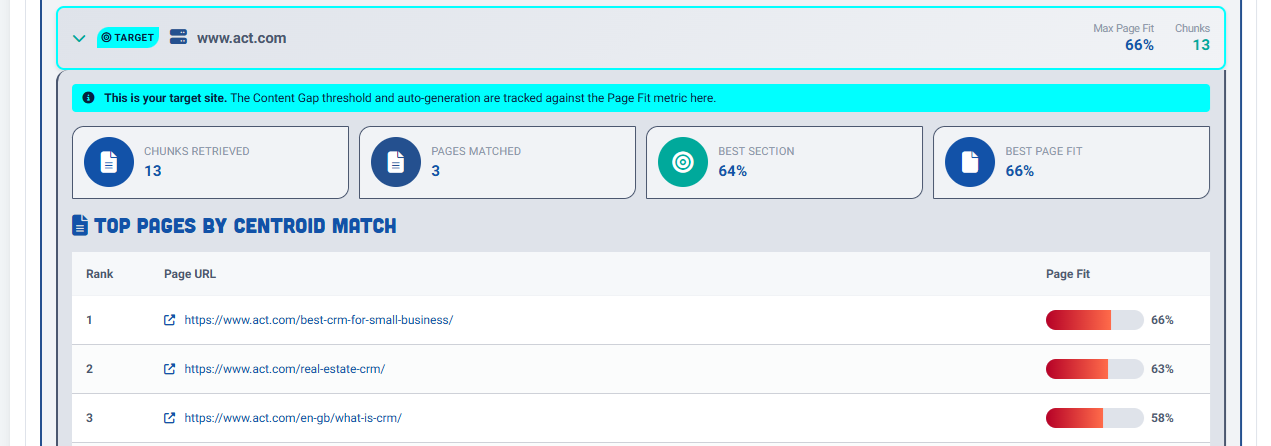1271x446 pixels.
Task: Click the Best Page Fit file icon
Action: pos(969,162)
